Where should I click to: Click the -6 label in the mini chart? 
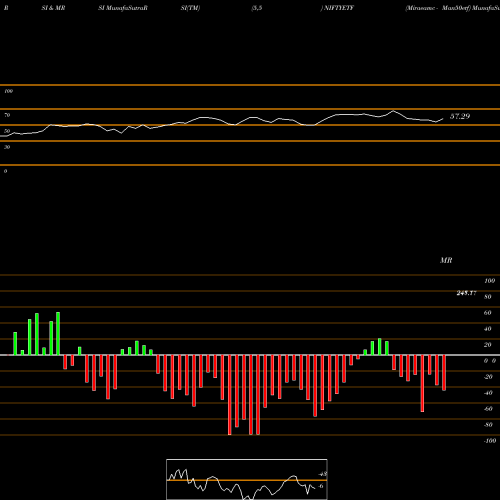[x=320, y=486]
